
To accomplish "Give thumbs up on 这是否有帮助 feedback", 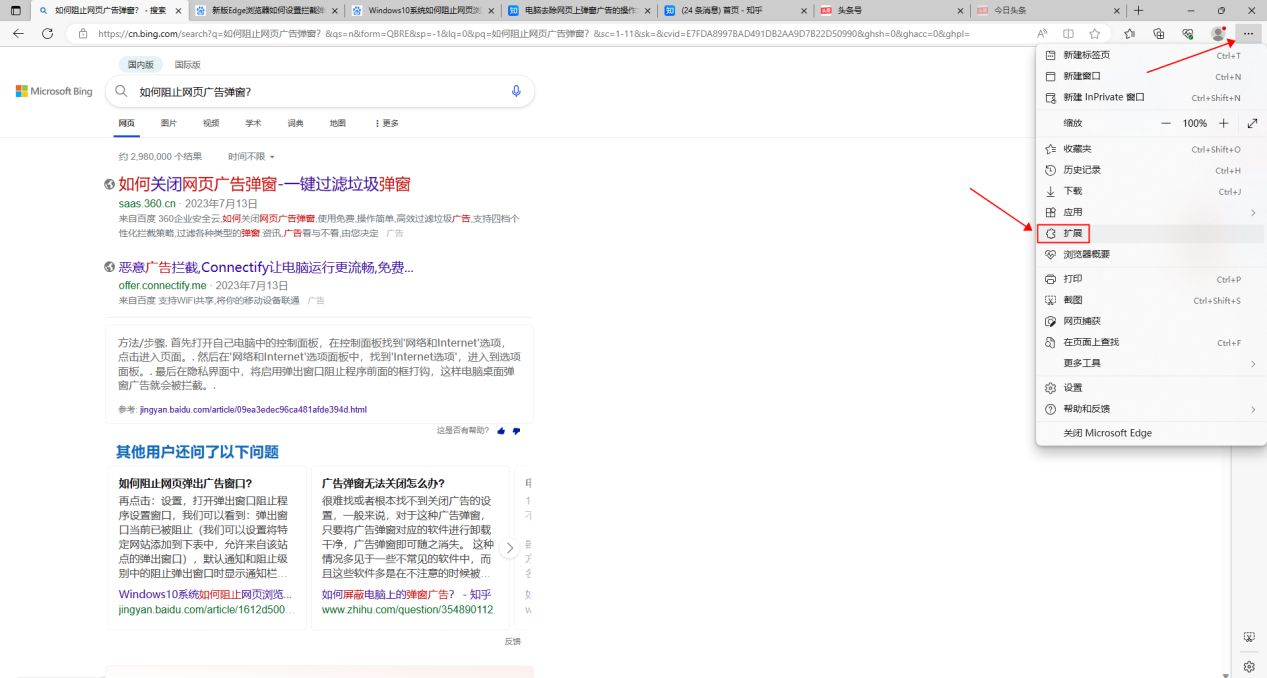I will (500, 431).
